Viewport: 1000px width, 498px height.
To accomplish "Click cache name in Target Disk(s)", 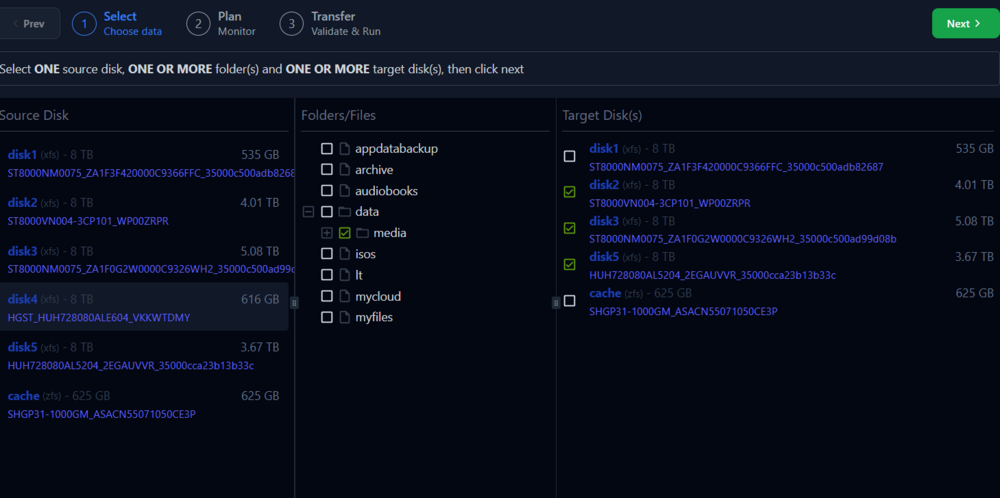I will (x=605, y=293).
